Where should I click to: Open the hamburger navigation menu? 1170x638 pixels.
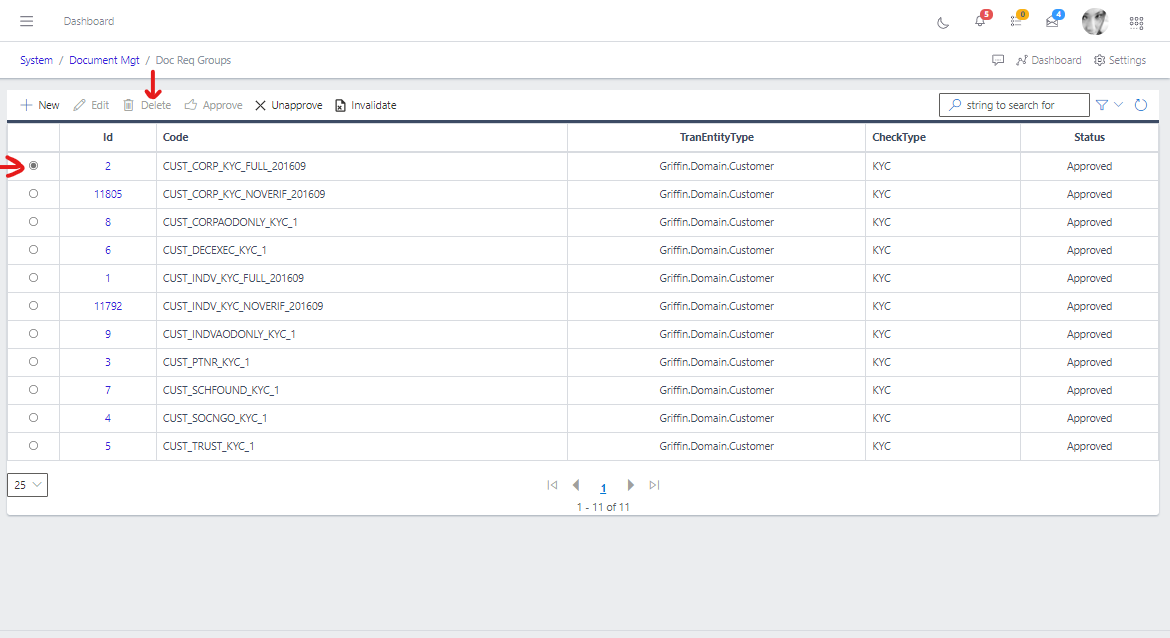click(27, 21)
